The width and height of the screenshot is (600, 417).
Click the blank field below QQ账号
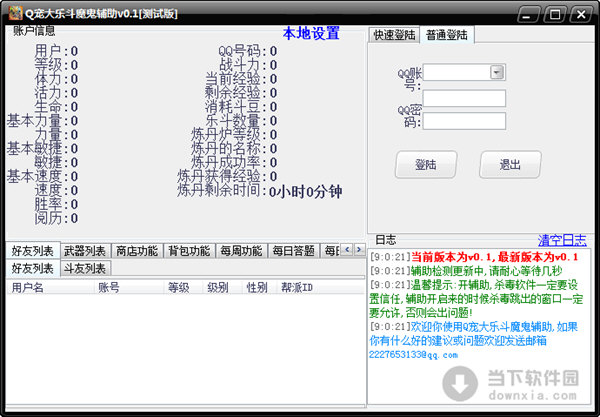464,98
